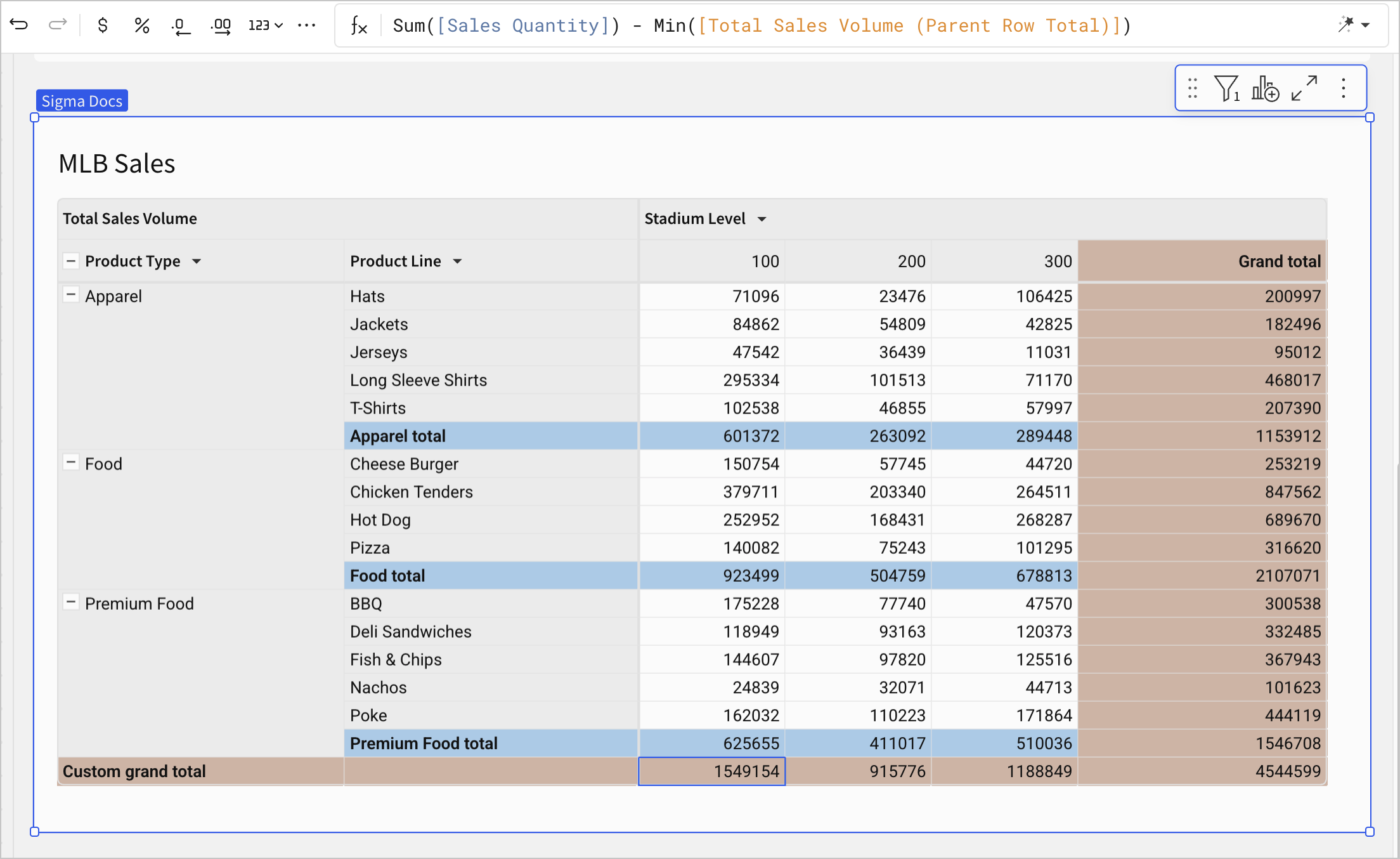Viewport: 1400px width, 859px height.
Task: Open the Stadium Level column dropdown
Action: click(762, 219)
